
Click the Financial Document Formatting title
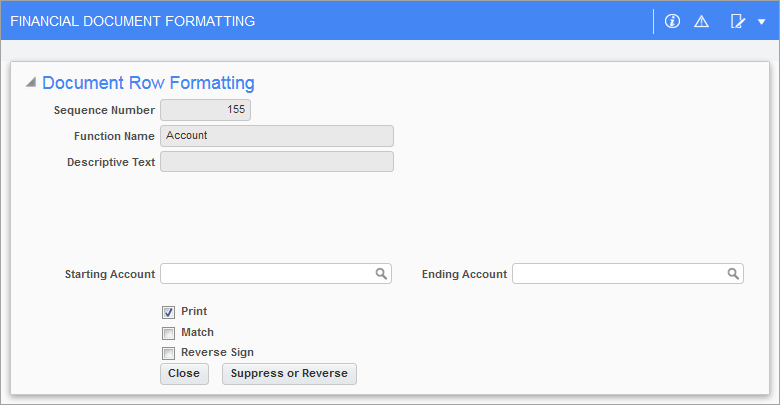pos(133,21)
